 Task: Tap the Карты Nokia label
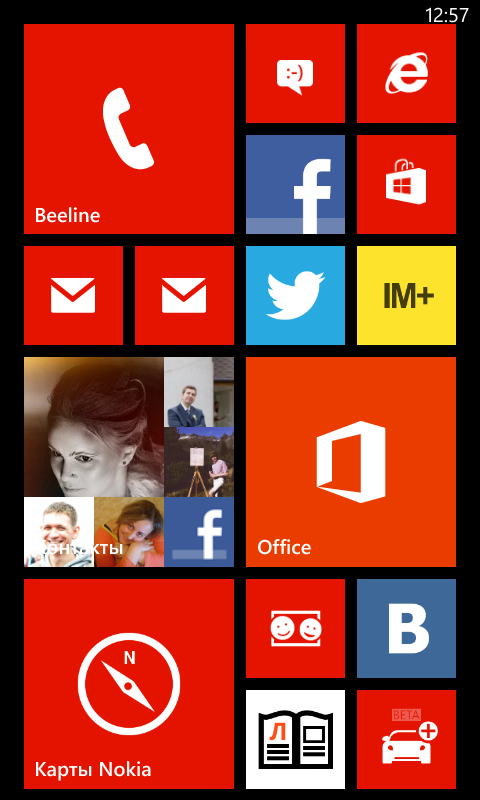pyautogui.click(x=93, y=769)
